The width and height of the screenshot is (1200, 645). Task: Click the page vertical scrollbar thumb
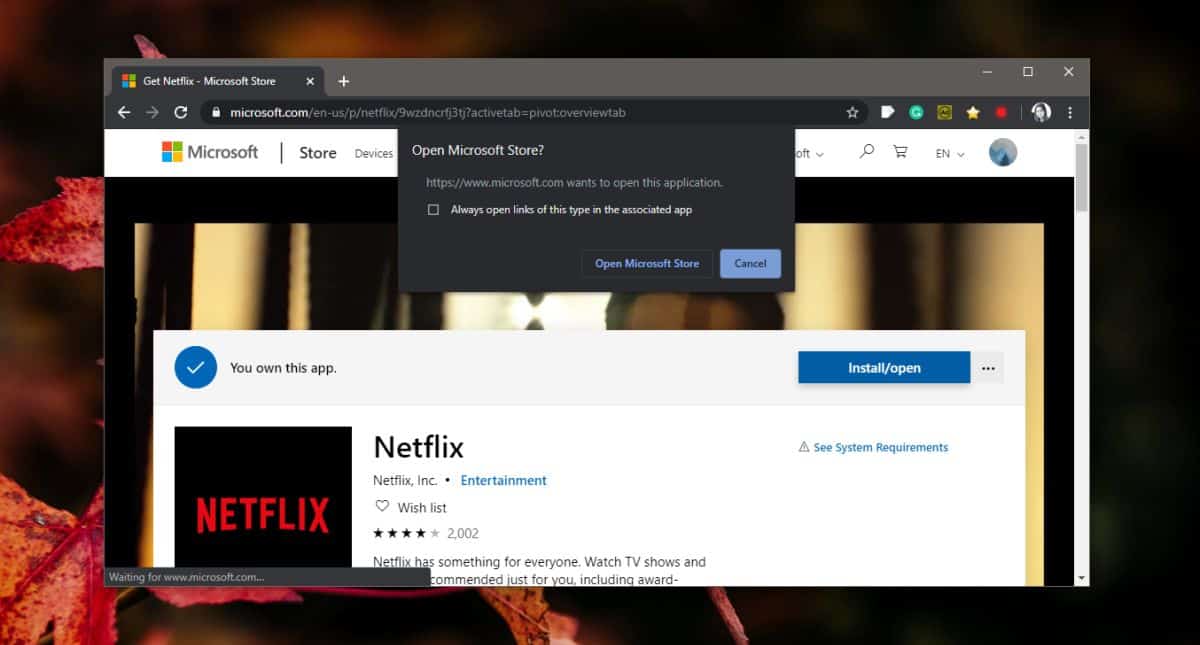click(1081, 177)
